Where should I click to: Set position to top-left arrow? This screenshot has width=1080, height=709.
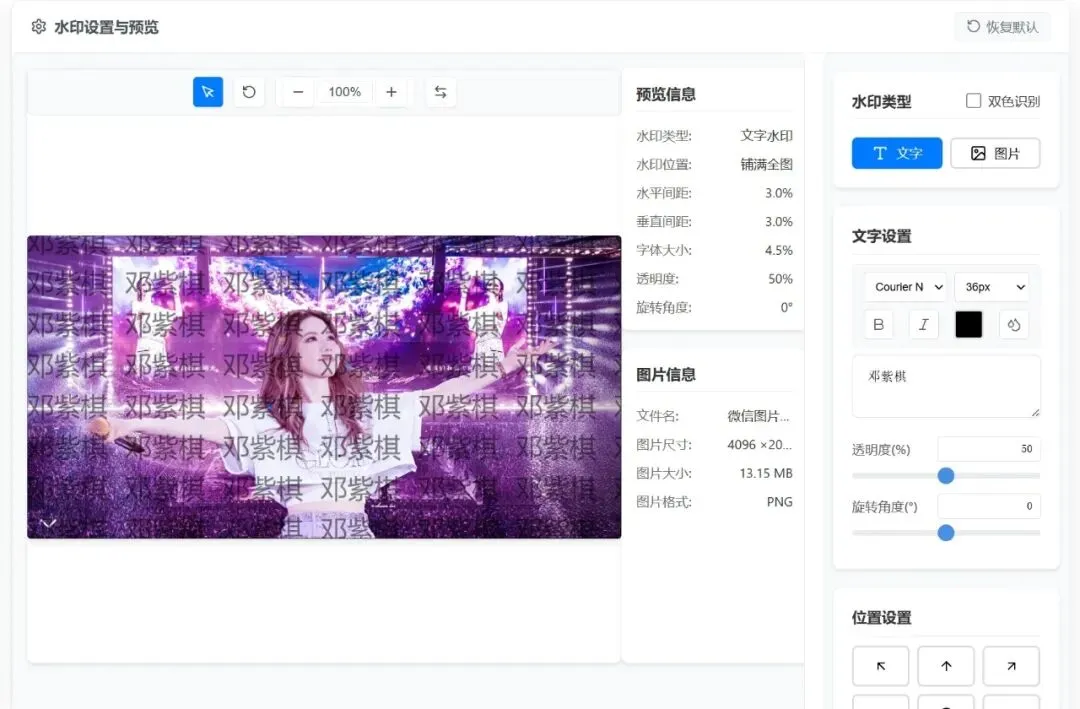point(880,666)
